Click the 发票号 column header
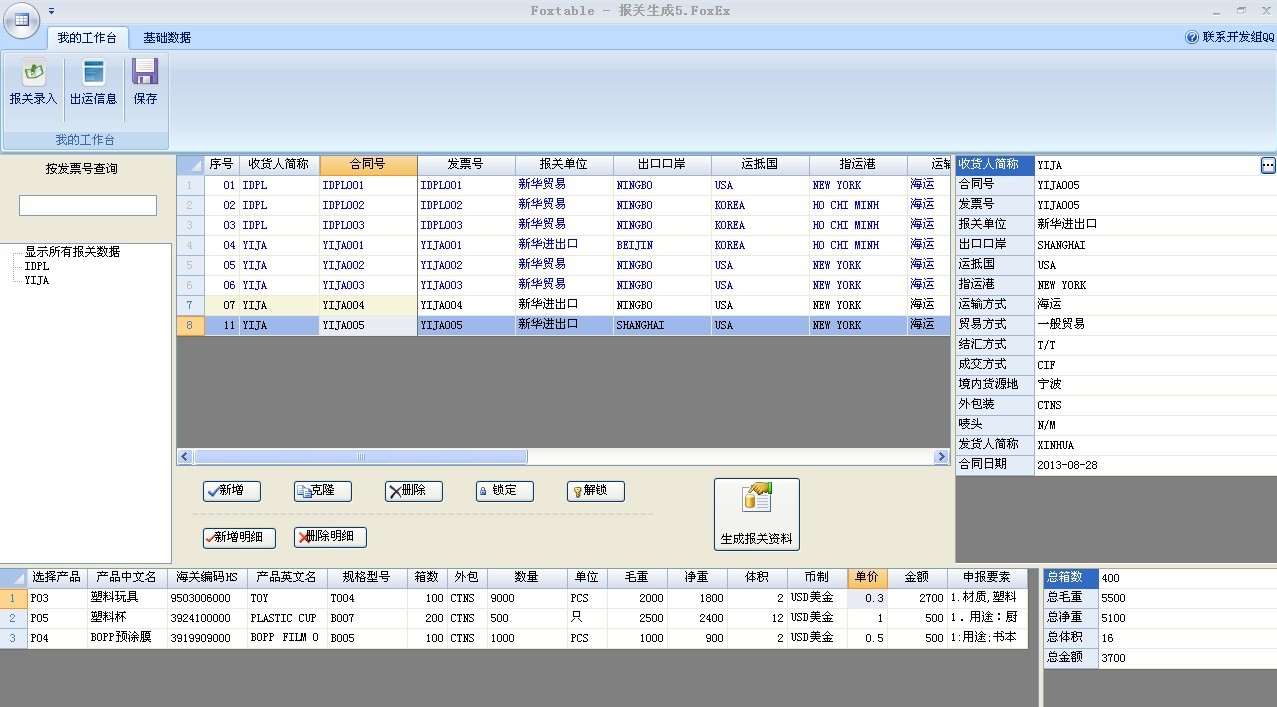Viewport: 1277px width, 707px height. pos(466,165)
